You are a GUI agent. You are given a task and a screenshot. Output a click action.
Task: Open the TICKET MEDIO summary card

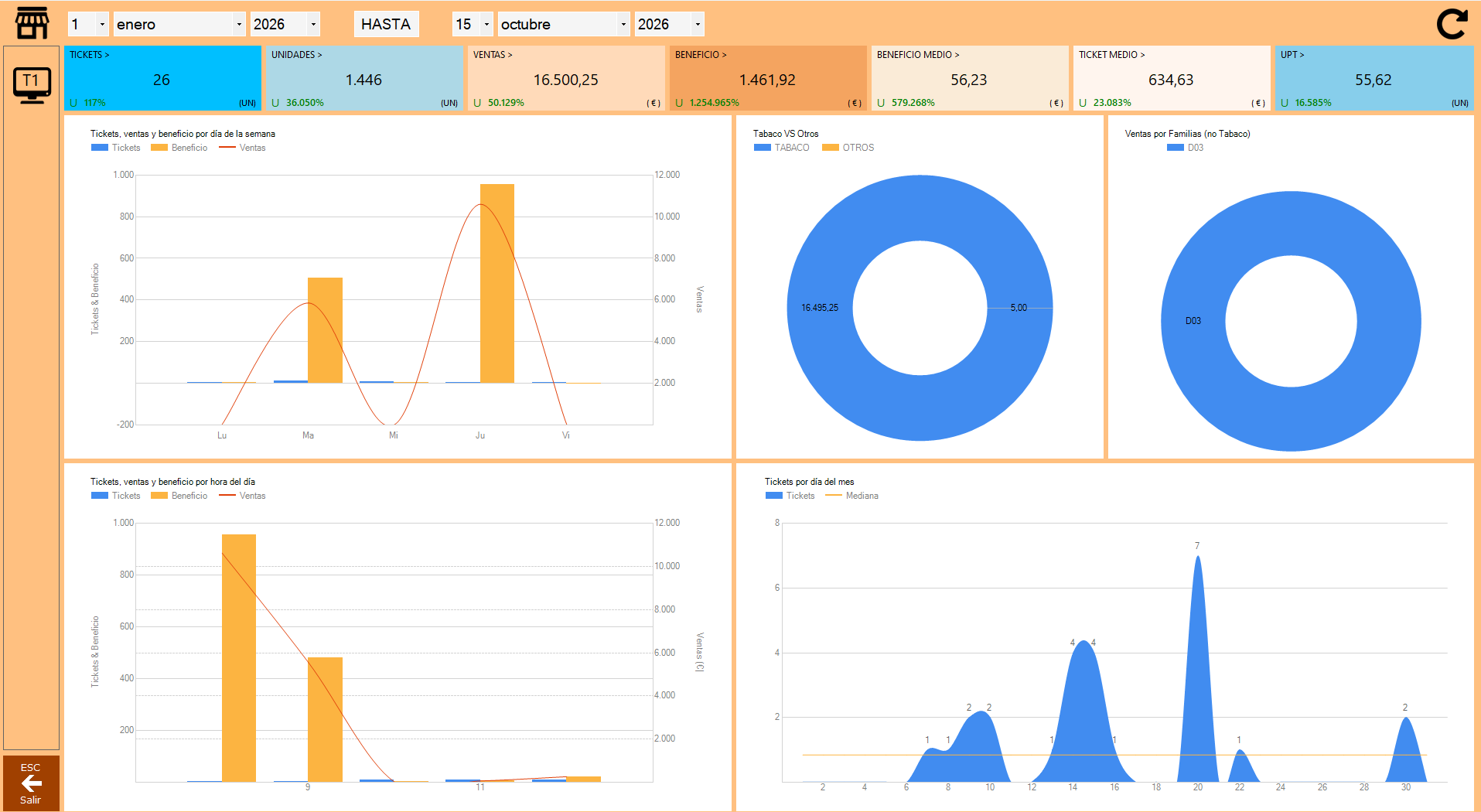click(1172, 78)
